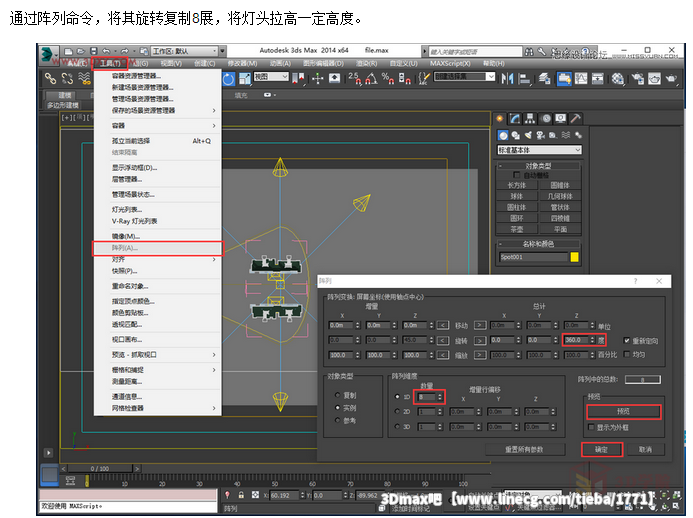Select the 参考 (Reference) object type radio
This screenshot has width=693, height=518.
(338, 420)
